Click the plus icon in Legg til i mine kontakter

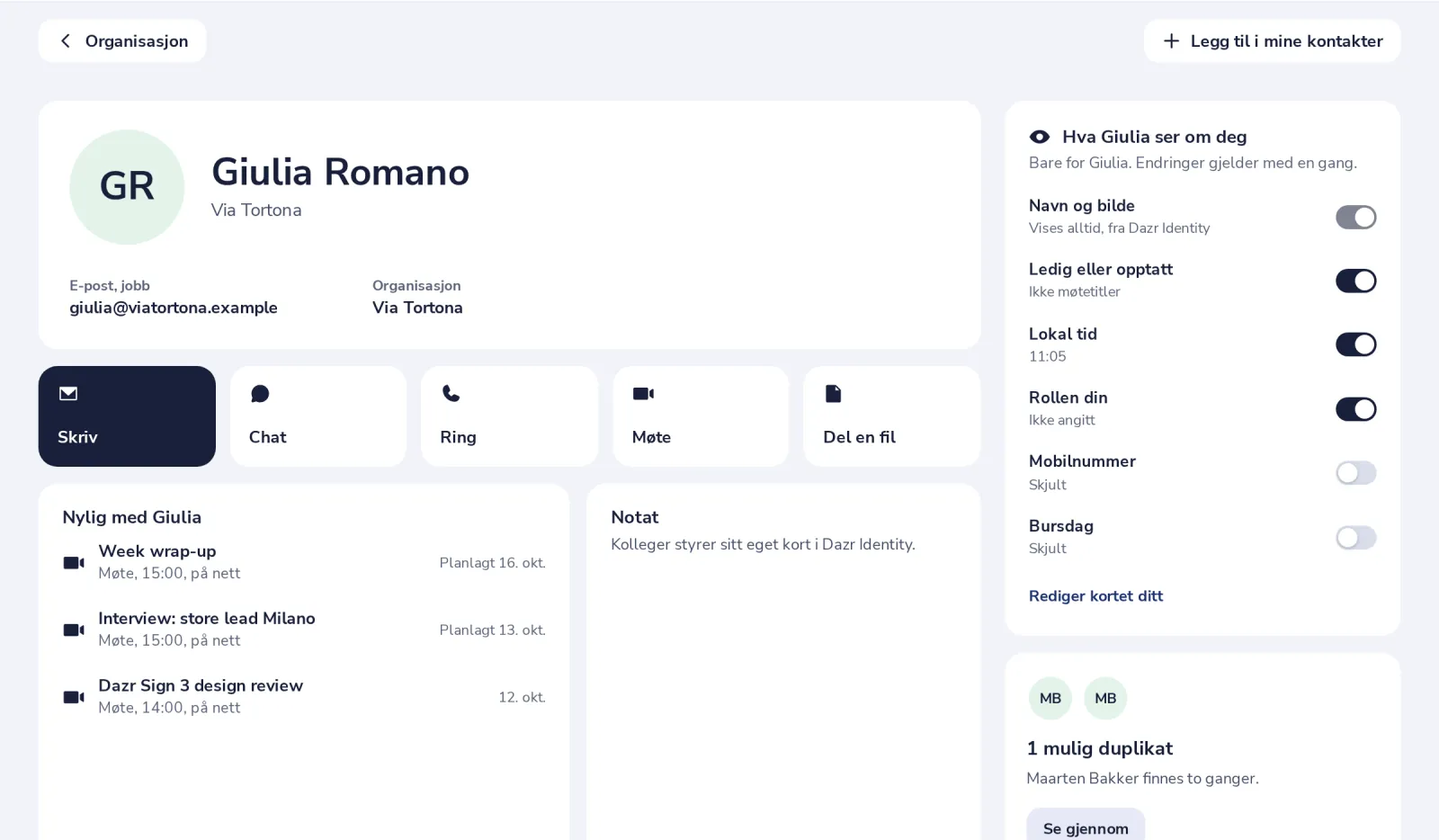[x=1171, y=41]
